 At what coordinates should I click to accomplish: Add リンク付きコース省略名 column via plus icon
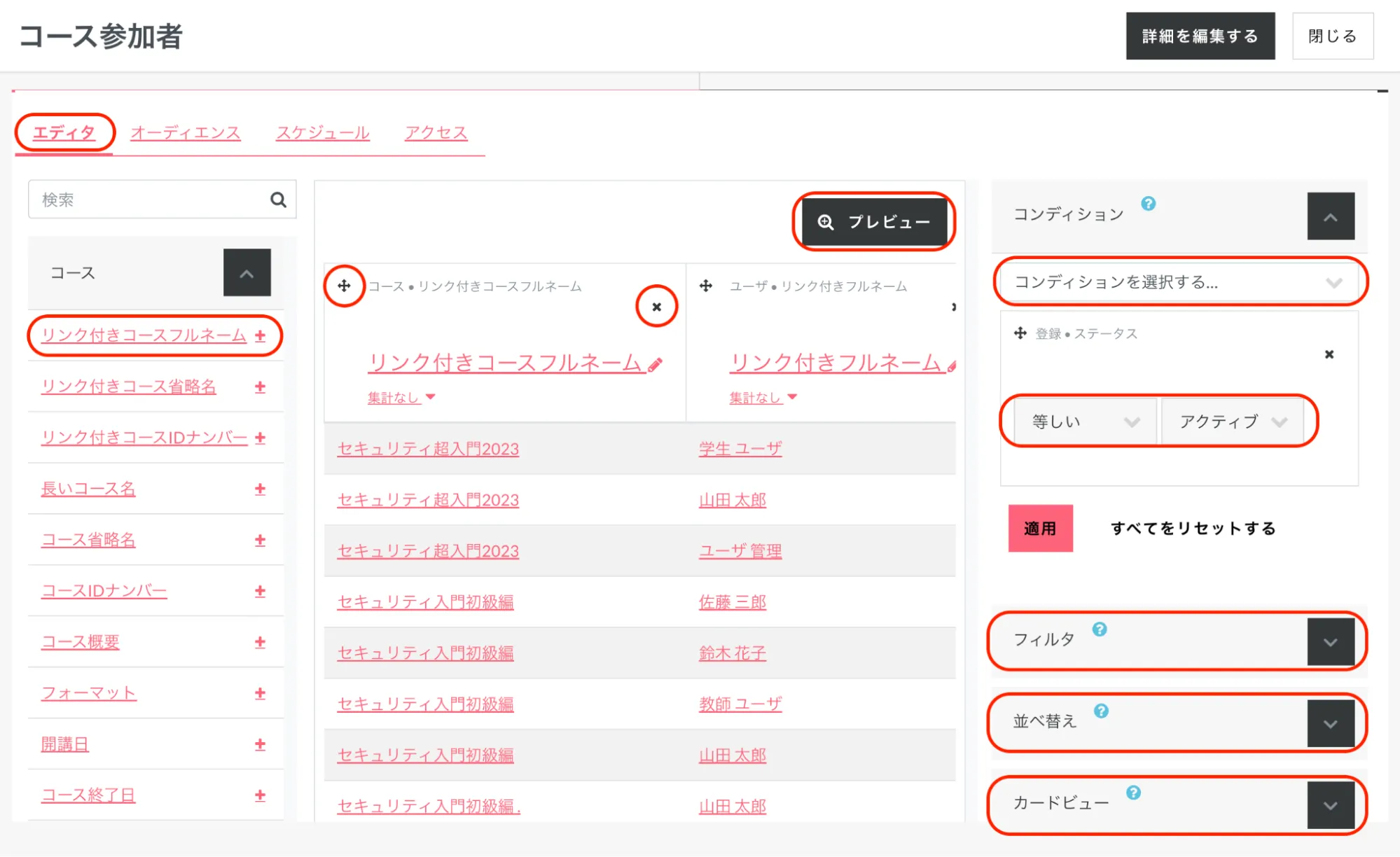click(260, 386)
